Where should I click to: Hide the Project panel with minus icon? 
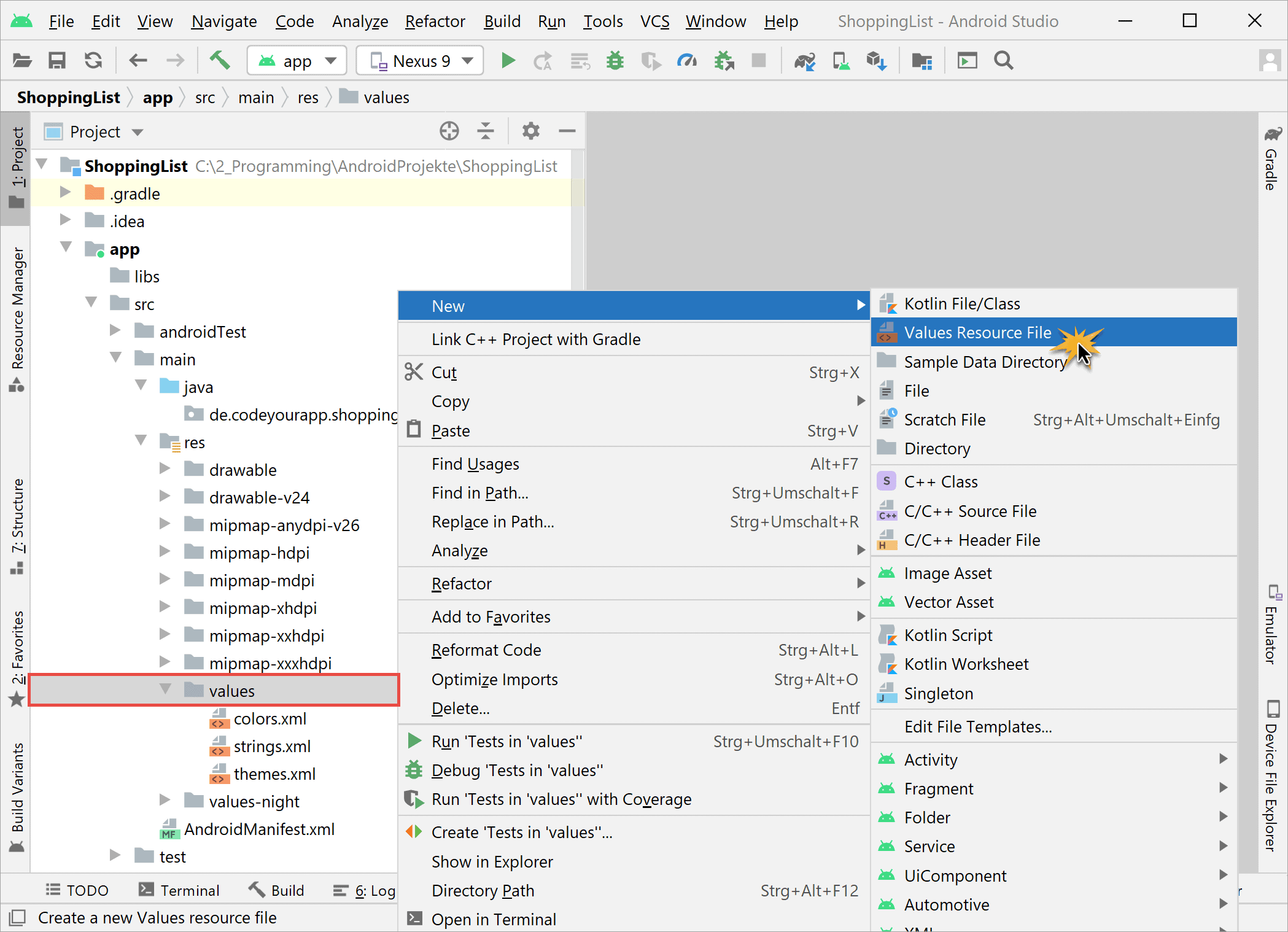click(567, 131)
